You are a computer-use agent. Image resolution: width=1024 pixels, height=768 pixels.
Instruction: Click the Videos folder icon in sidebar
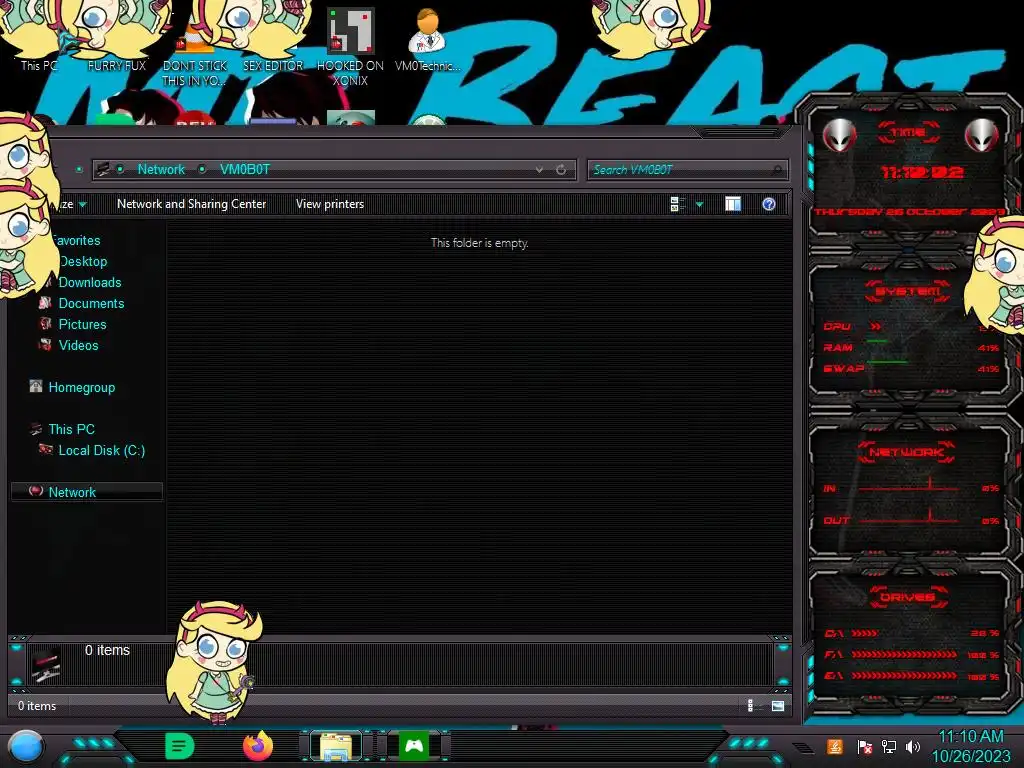[46, 344]
